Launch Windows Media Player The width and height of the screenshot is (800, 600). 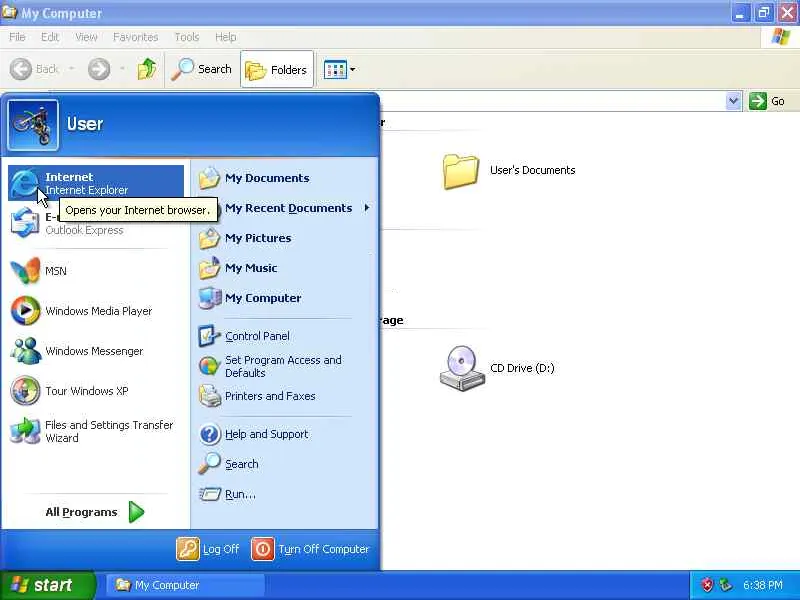pos(96,311)
